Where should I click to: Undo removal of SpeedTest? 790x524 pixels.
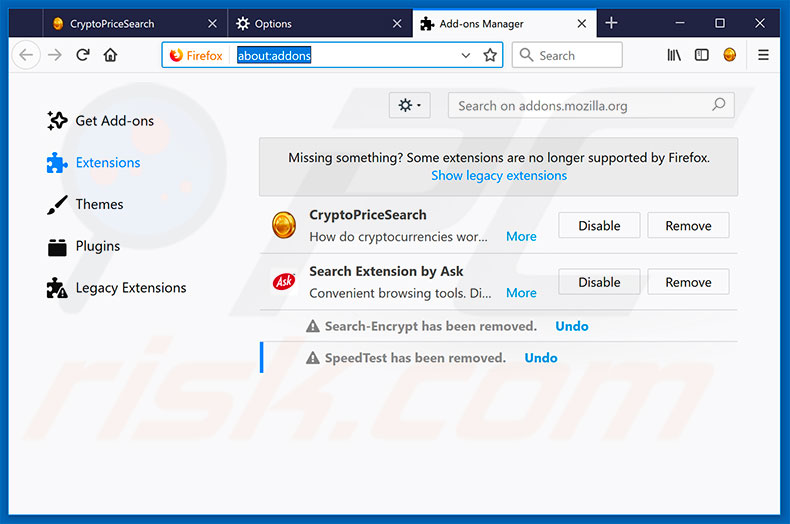(541, 358)
